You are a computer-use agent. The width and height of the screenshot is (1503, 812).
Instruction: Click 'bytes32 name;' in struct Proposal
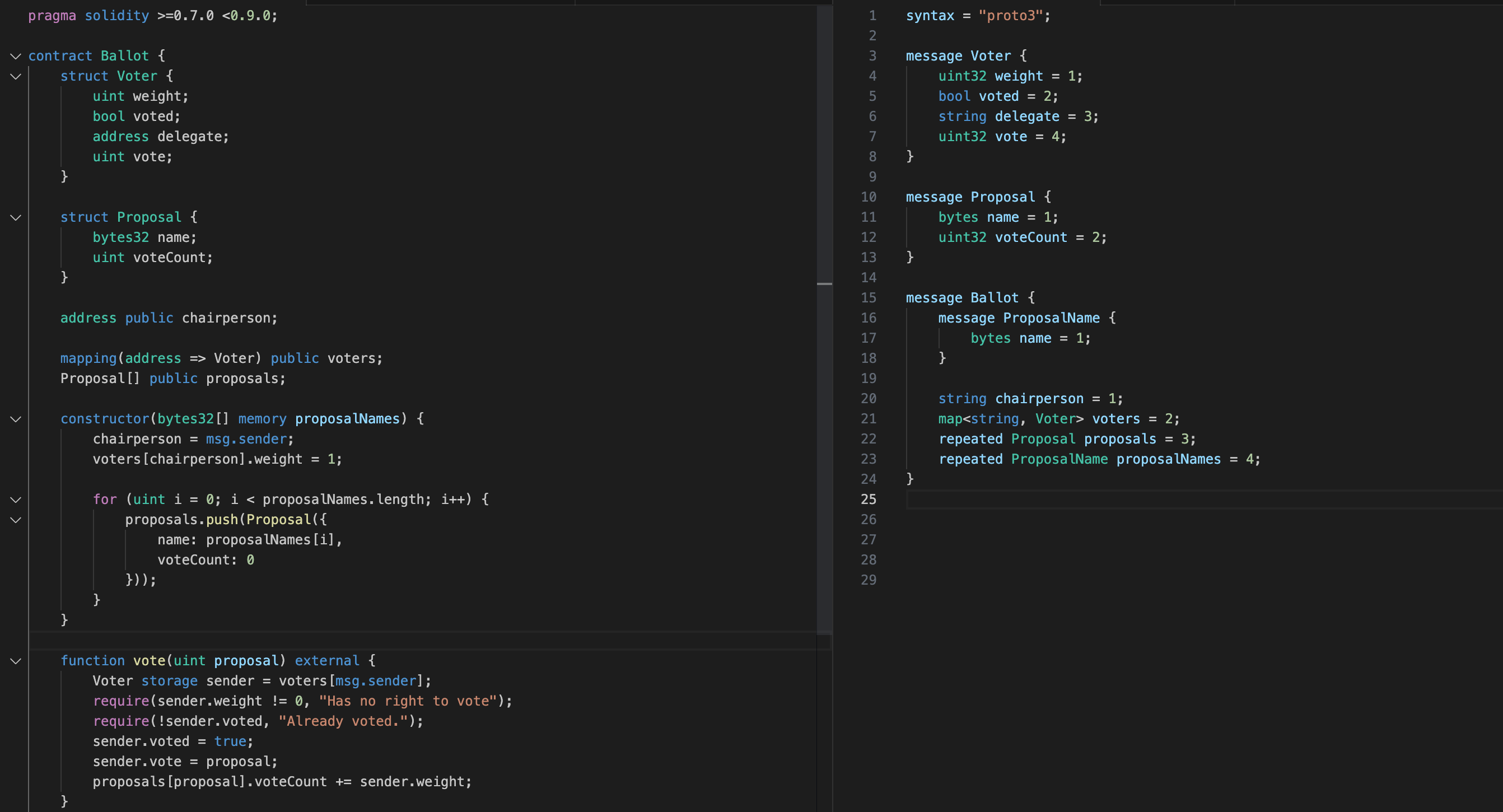point(144,237)
